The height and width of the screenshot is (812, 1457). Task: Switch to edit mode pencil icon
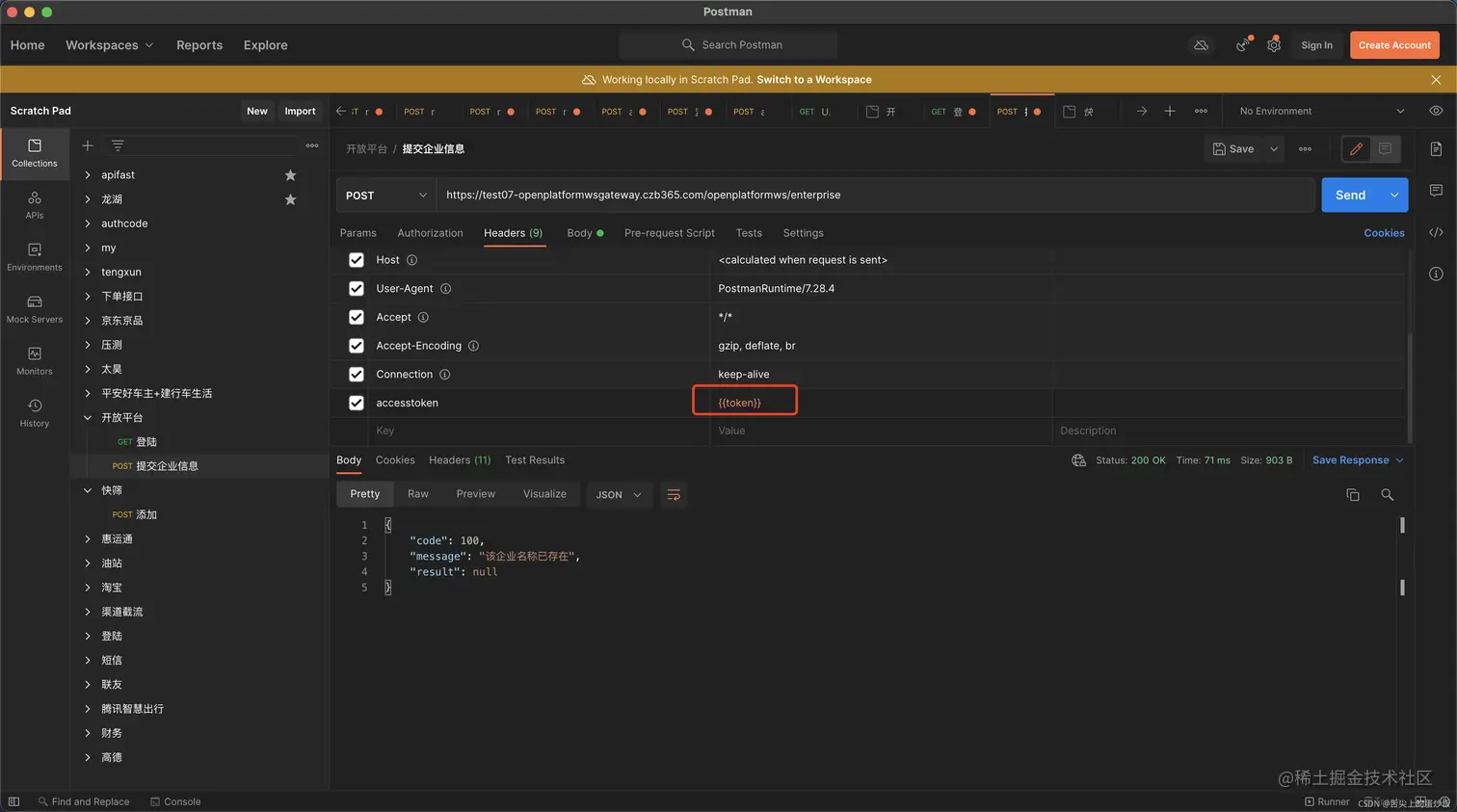pyautogui.click(x=1356, y=149)
